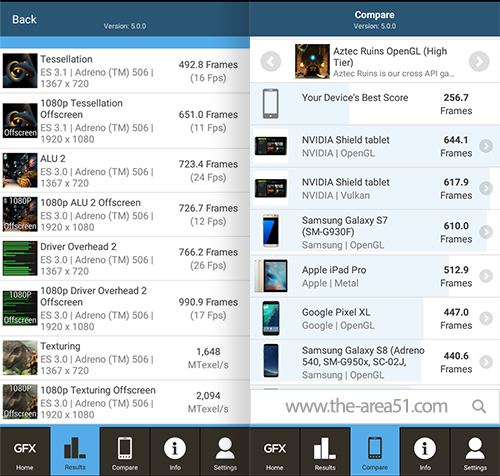Click NVIDIA Shield tablet OpenGL device image
The height and width of the screenshot is (476, 500).
coord(271,146)
